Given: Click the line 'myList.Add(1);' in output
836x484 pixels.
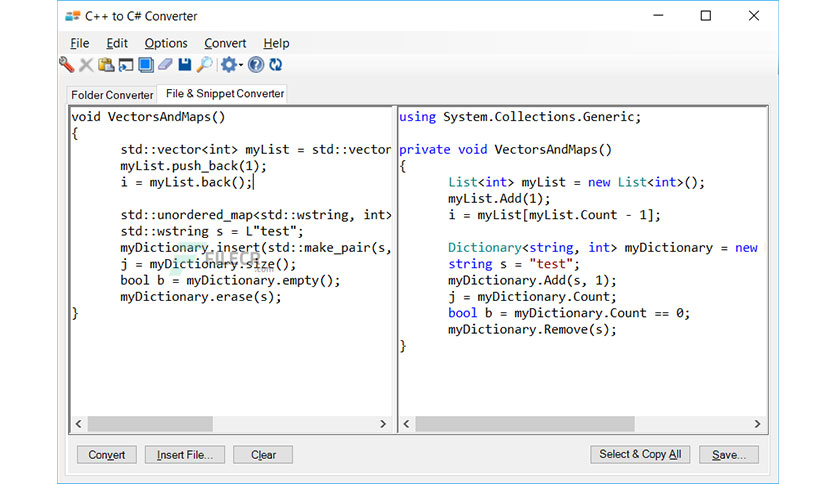Looking at the screenshot, I should (499, 198).
